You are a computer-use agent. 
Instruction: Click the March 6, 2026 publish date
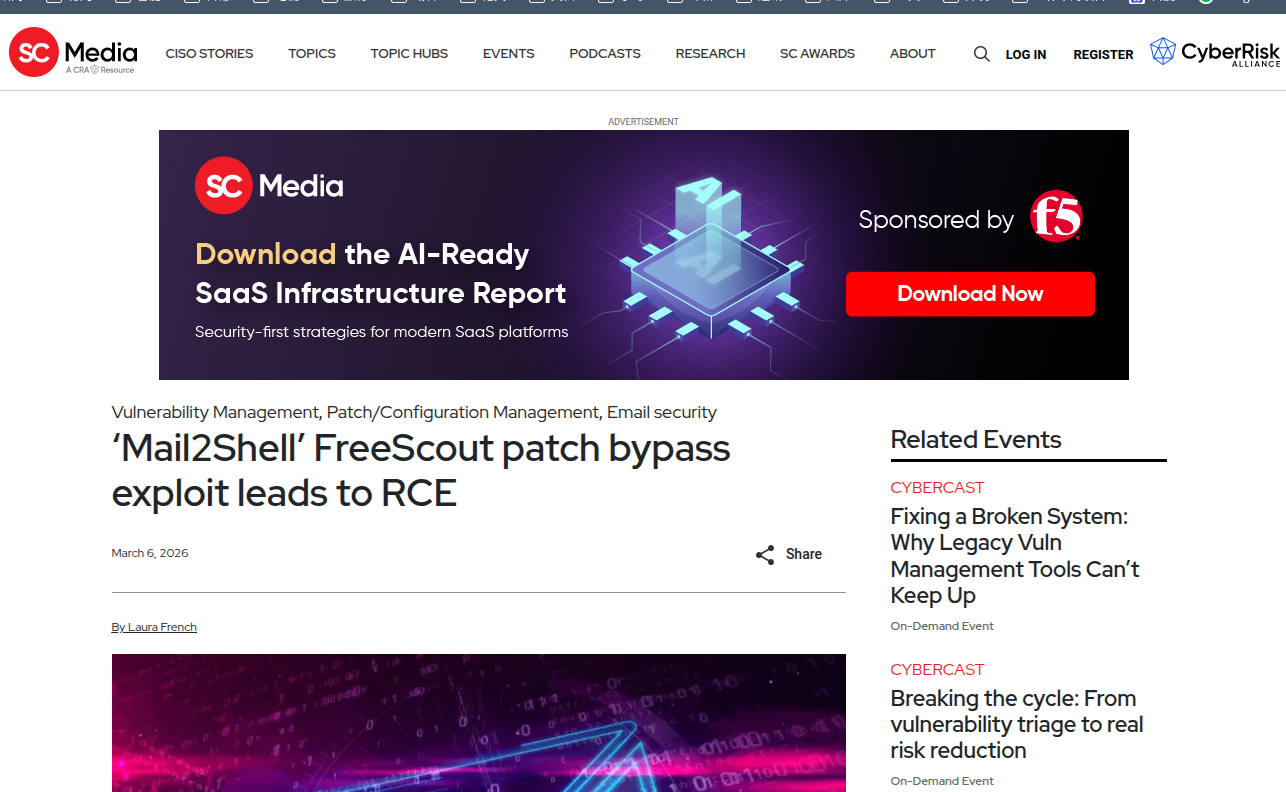point(150,553)
